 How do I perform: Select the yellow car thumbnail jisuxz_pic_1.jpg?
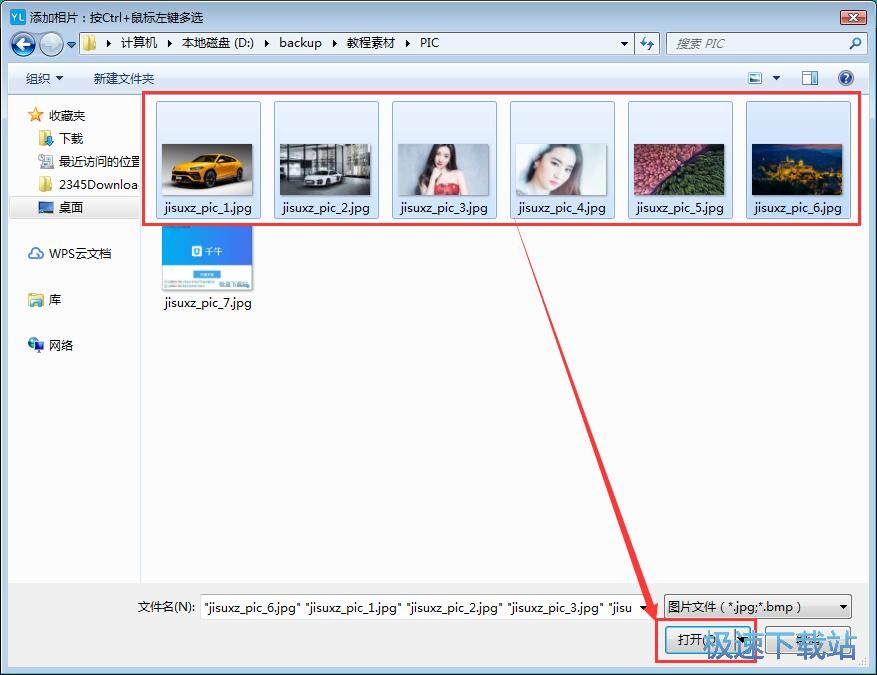207,169
